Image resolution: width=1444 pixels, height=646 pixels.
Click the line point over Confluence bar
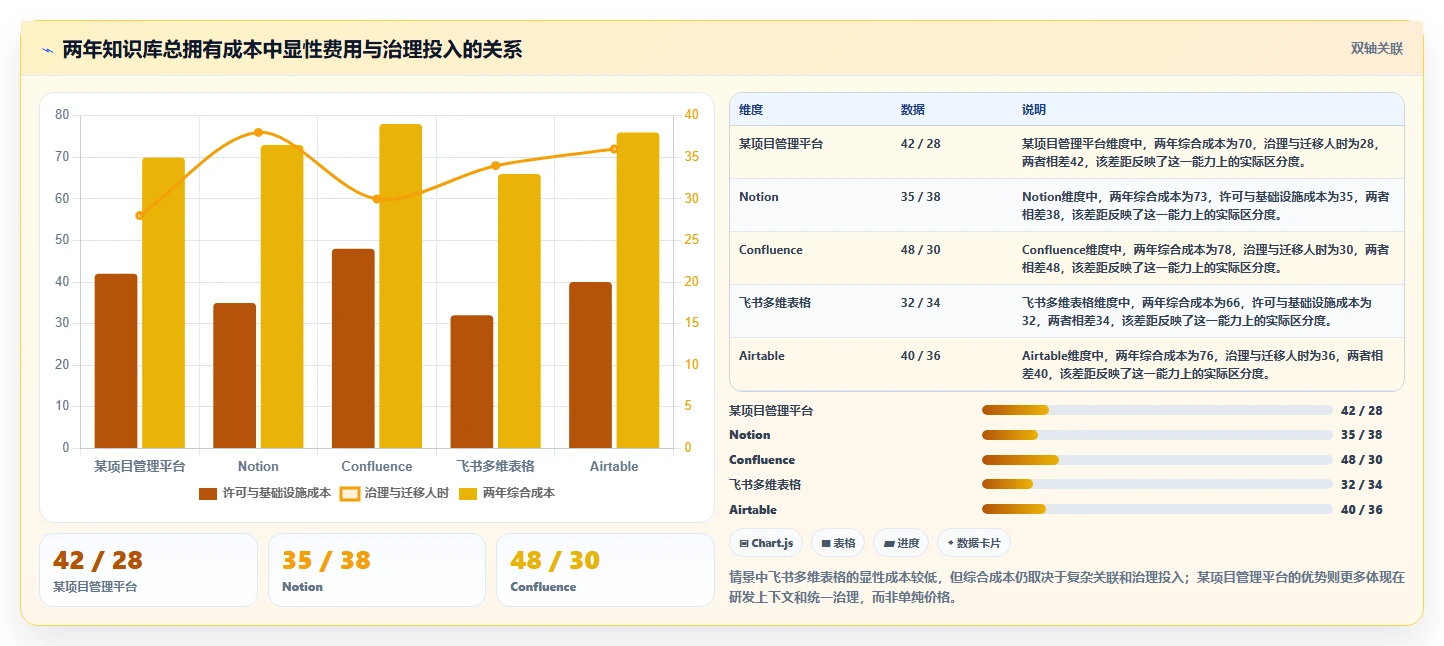click(377, 199)
